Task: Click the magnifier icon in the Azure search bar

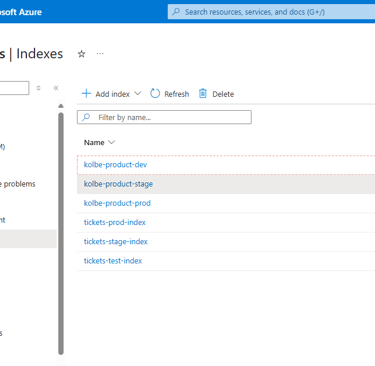Action: [x=176, y=12]
